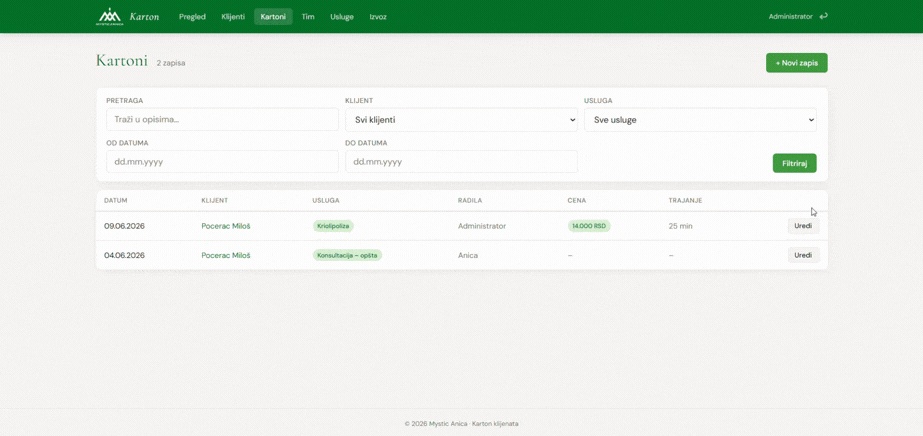Edit the 09.06.2026 record with Uredi
This screenshot has width=923, height=436.
[x=804, y=226]
